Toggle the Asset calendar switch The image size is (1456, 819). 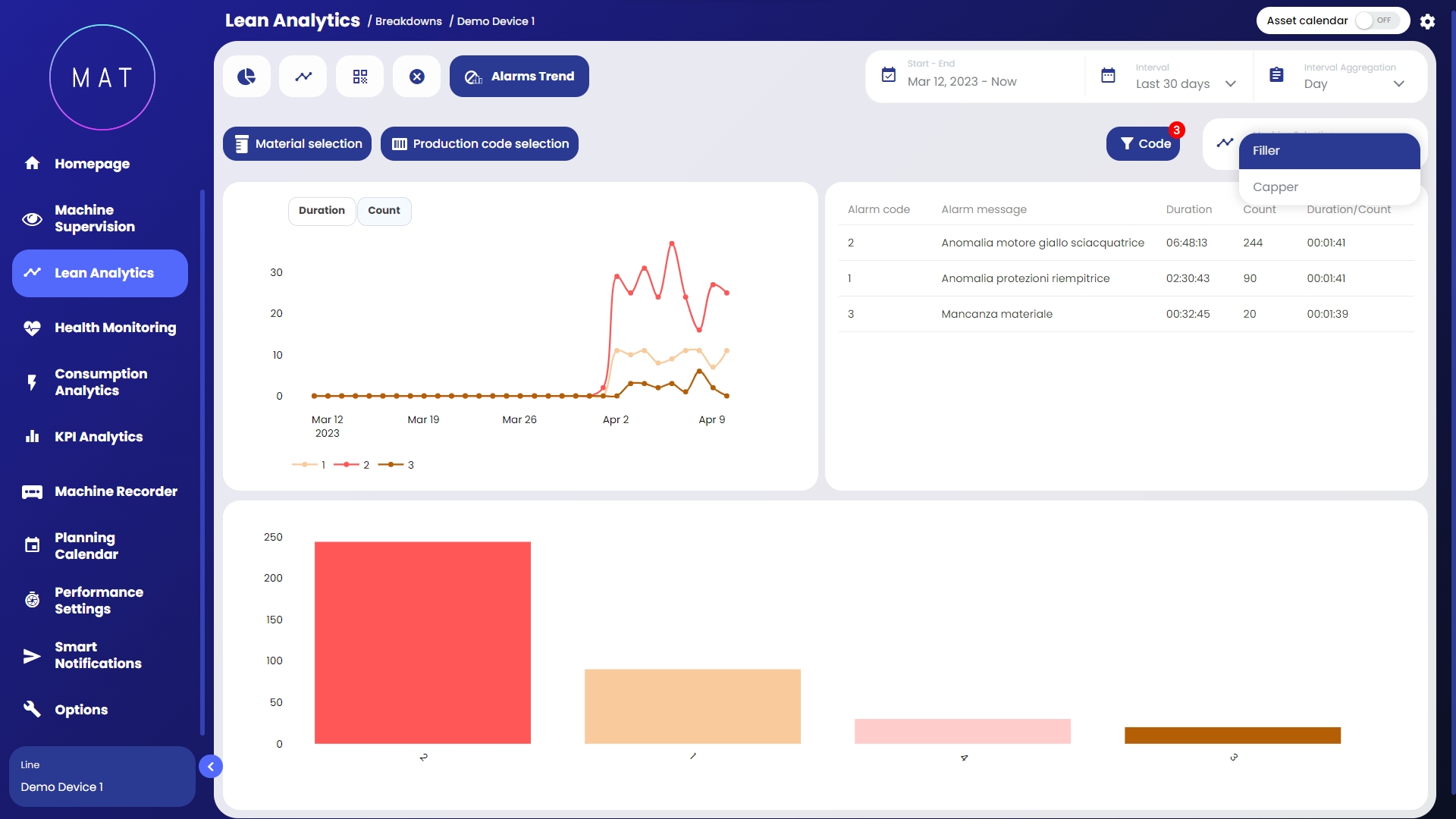(1376, 20)
